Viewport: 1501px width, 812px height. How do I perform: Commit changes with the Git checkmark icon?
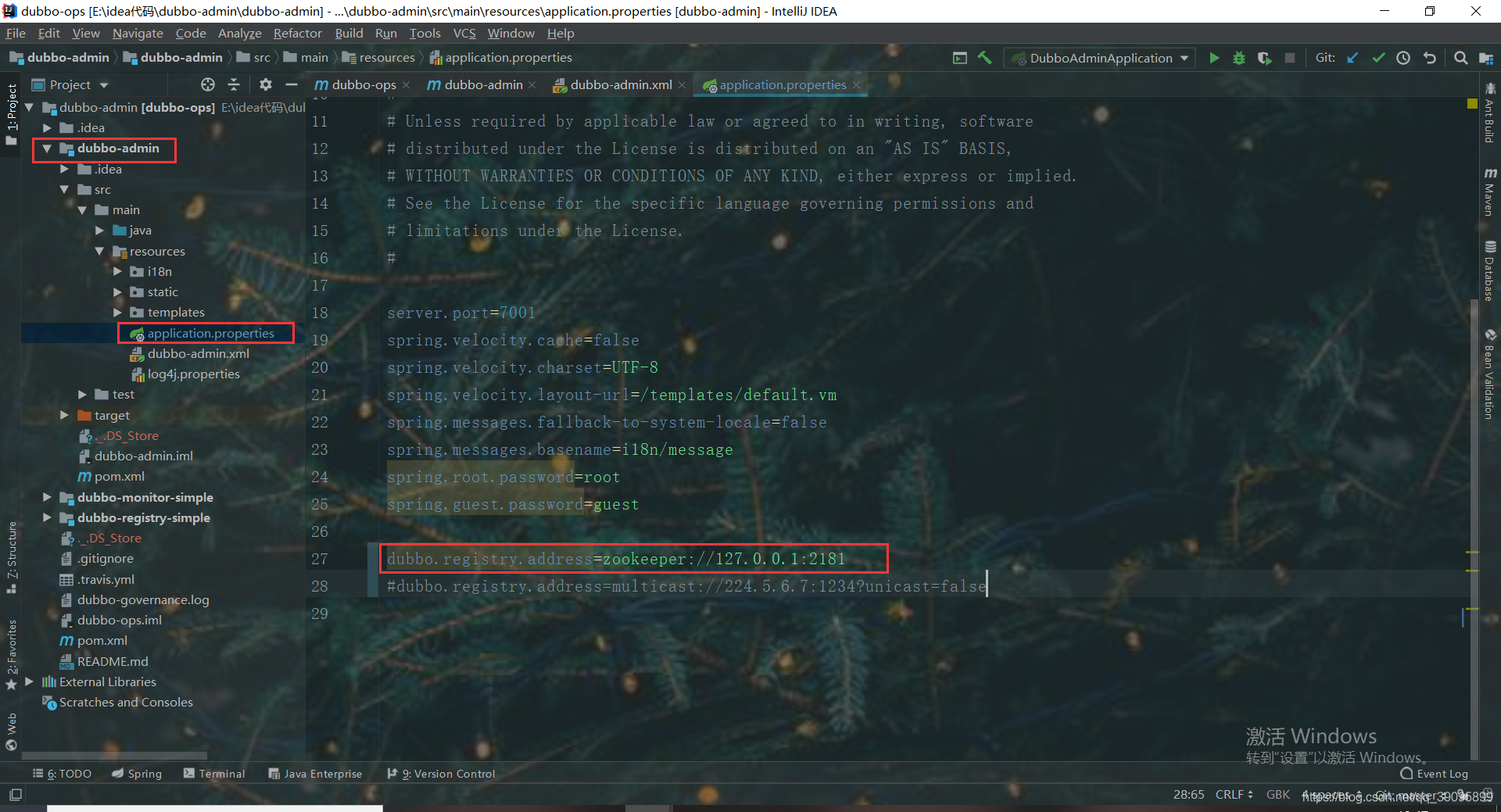1378,58
